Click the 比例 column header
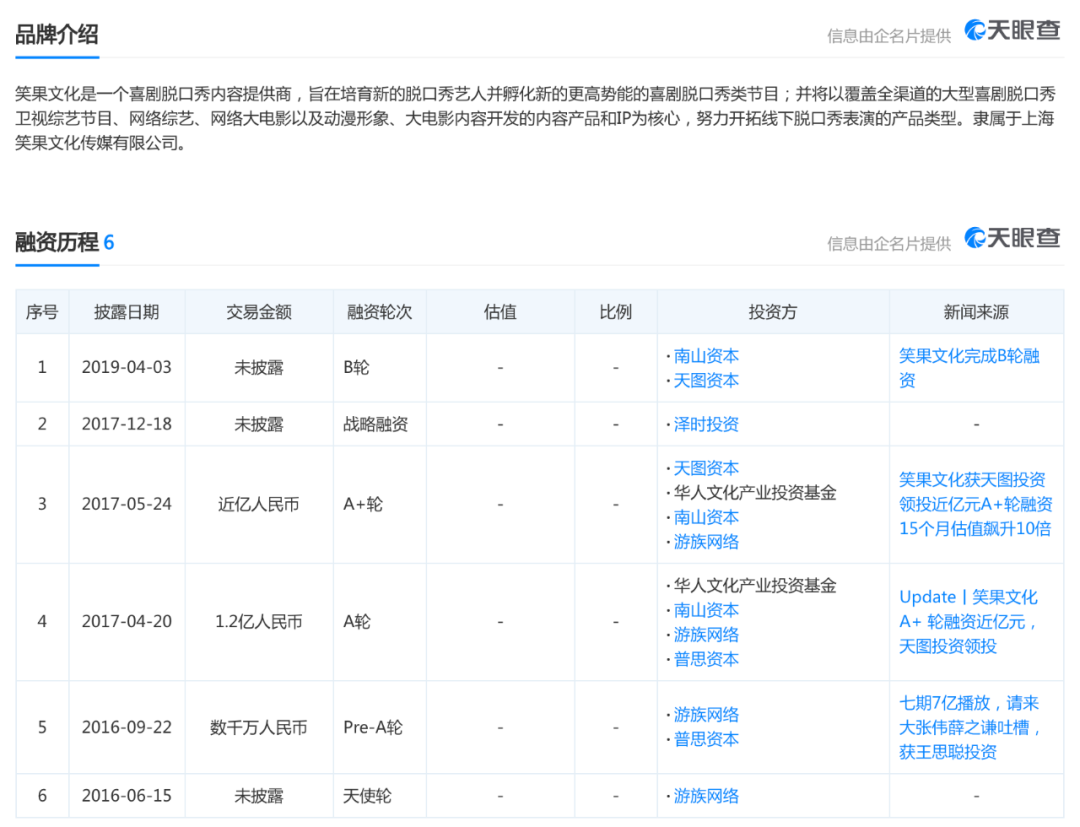The height and width of the screenshot is (827, 1080). click(x=616, y=312)
